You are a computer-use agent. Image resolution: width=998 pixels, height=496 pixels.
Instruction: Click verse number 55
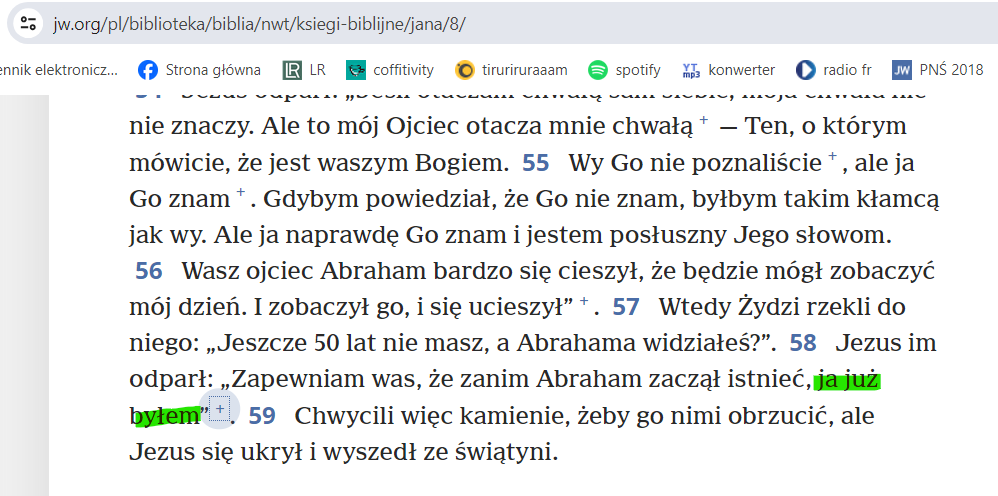tap(536, 162)
